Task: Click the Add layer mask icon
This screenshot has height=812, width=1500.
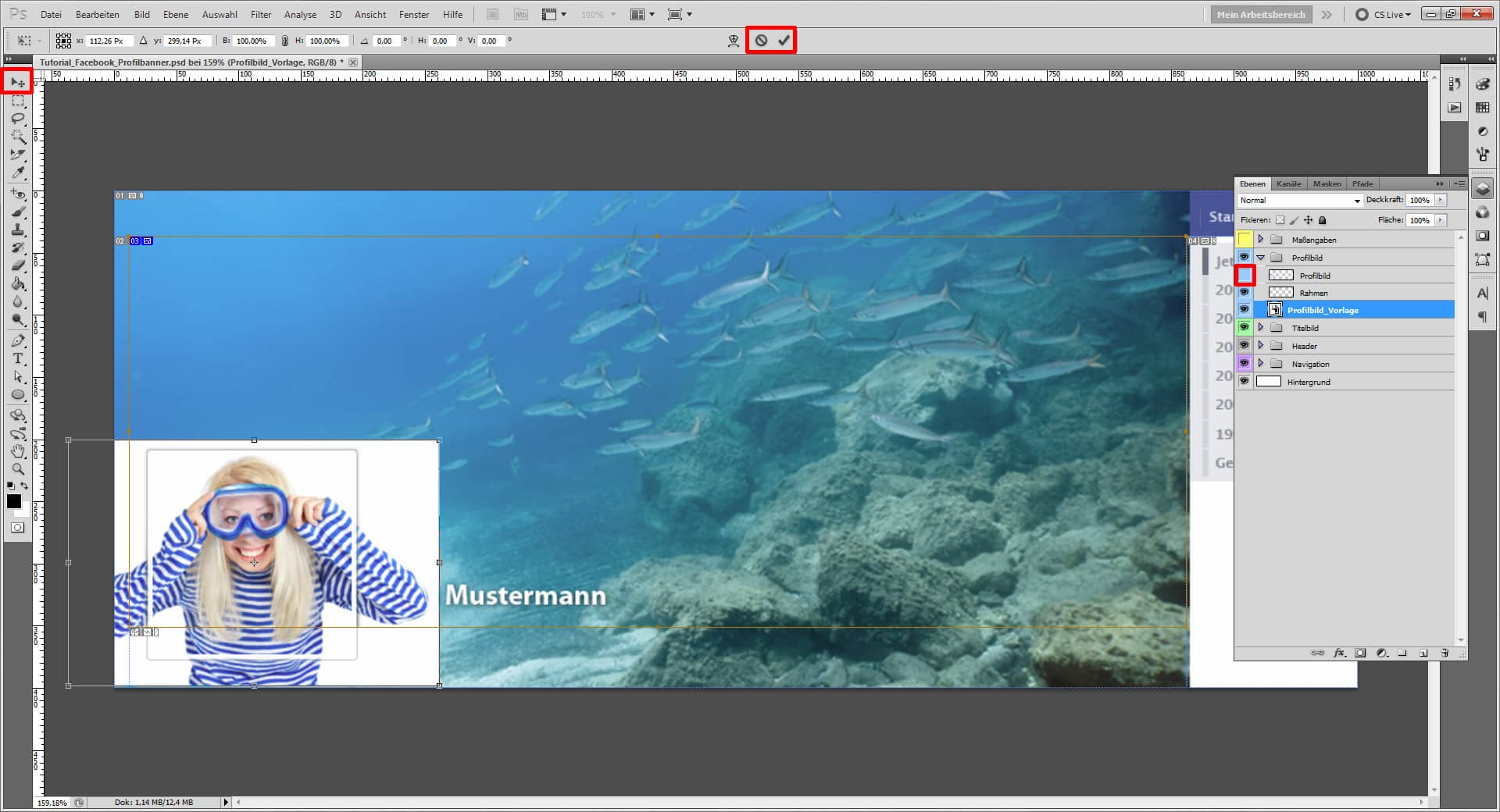Action: click(1362, 653)
